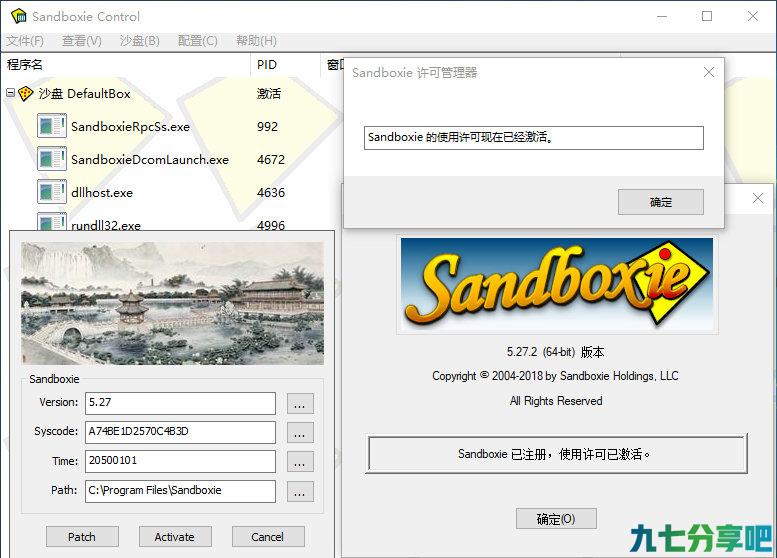The image size is (777, 558).
Task: Select the rundll32.exe process icon
Action: tap(52, 222)
